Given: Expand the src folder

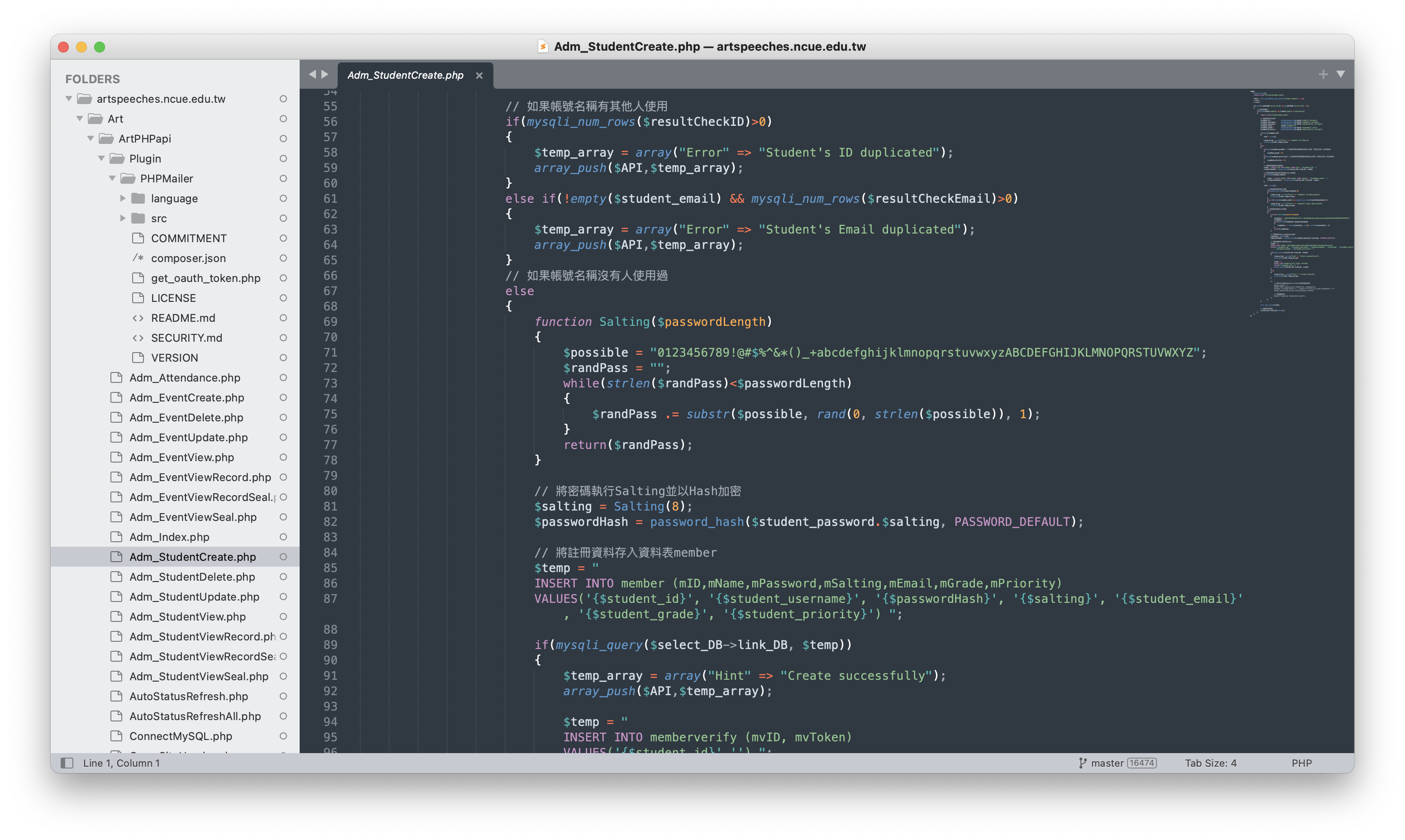Looking at the screenshot, I should click(123, 218).
